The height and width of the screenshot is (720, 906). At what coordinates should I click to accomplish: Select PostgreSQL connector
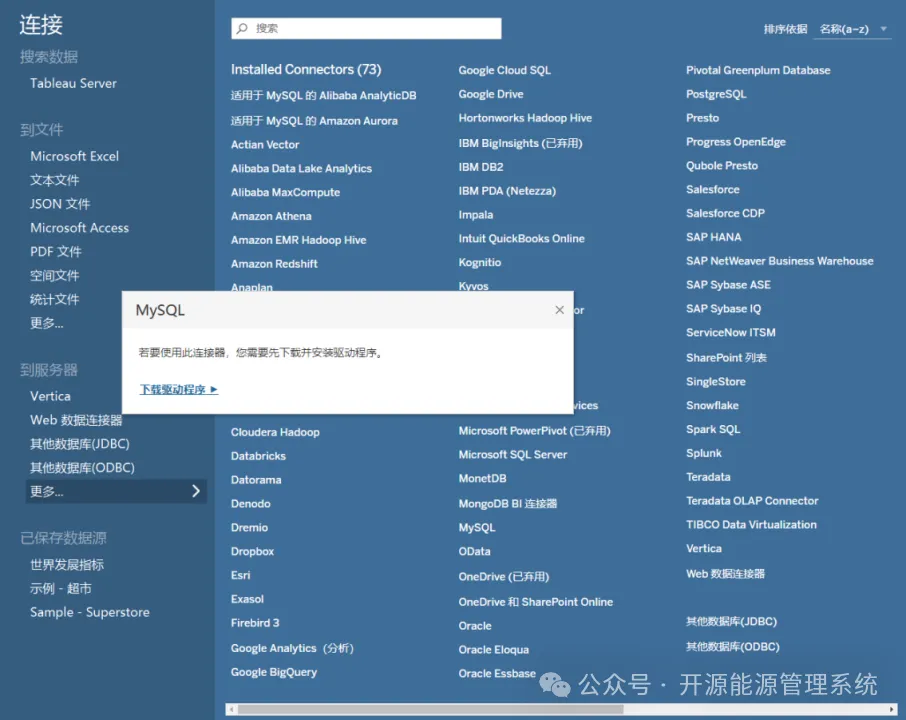click(x=716, y=94)
